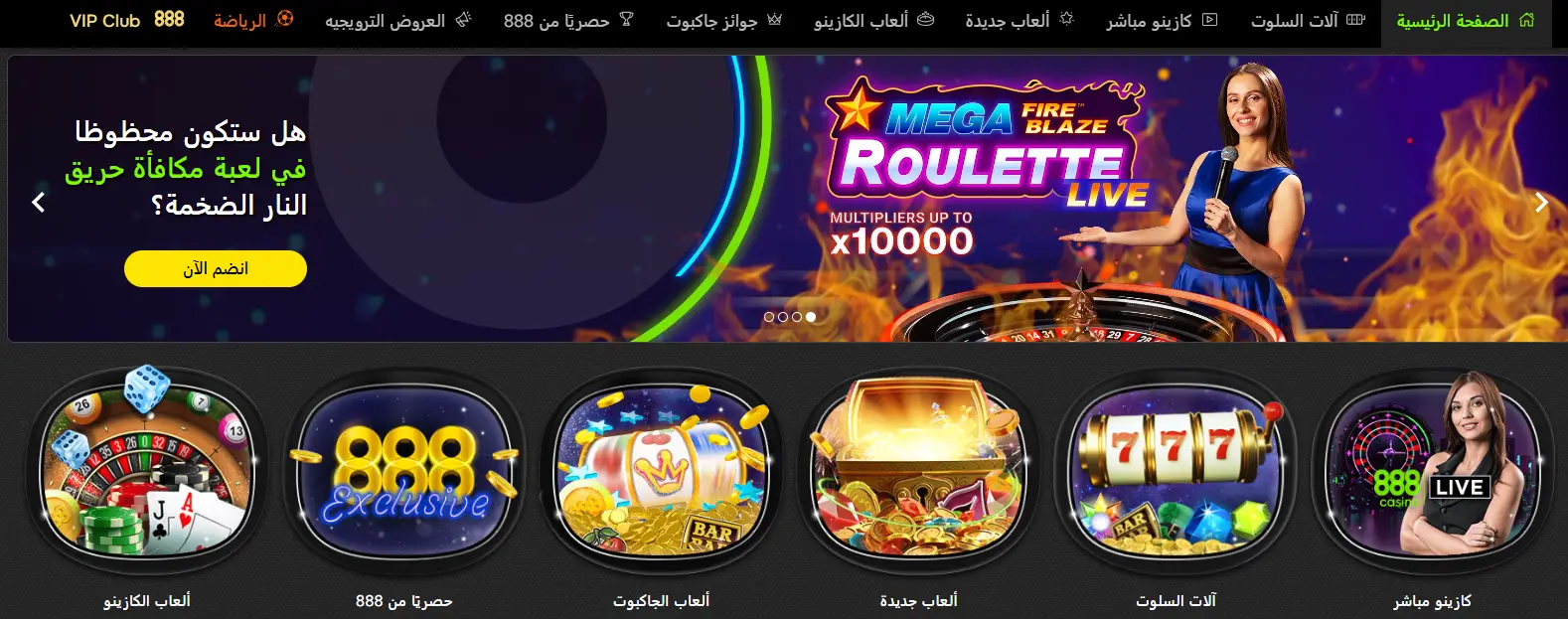Open the VIP Club 888 link
Viewport: 1568px width, 619px height.
click(x=127, y=20)
